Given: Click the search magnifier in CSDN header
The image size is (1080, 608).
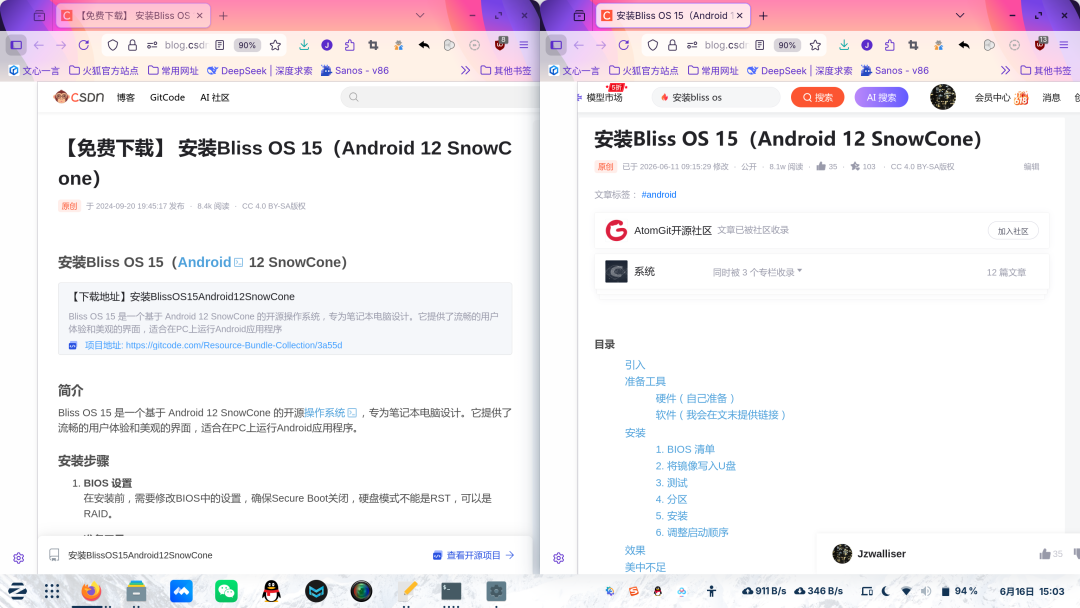Looking at the screenshot, I should click(353, 97).
